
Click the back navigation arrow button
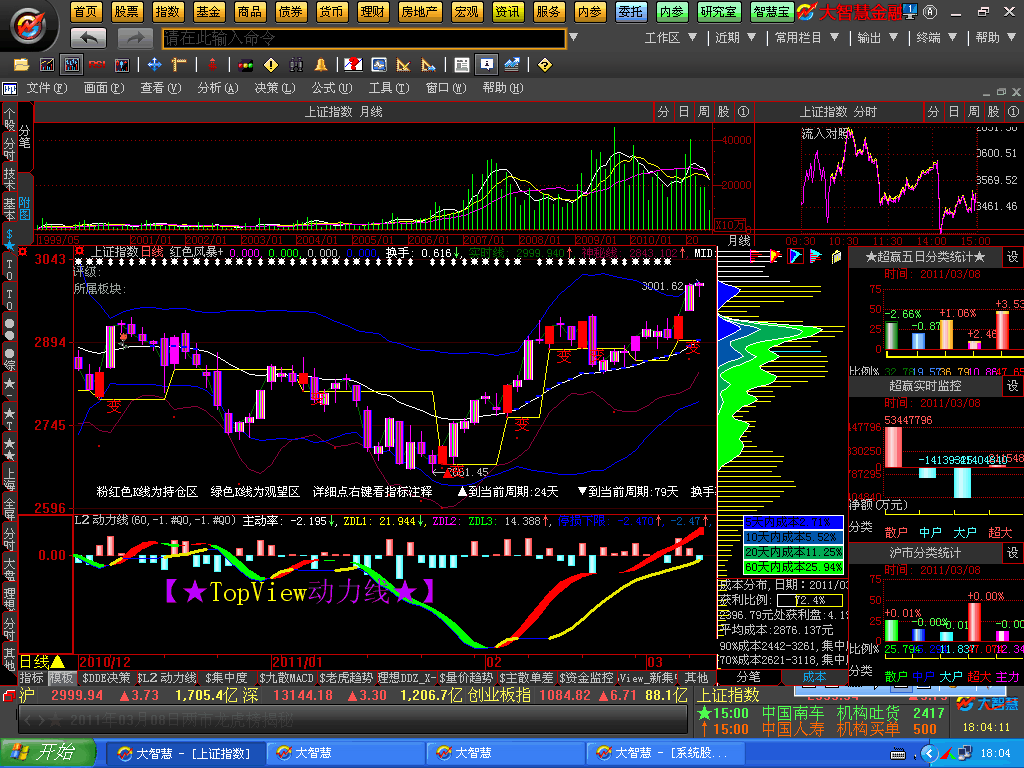coord(89,39)
